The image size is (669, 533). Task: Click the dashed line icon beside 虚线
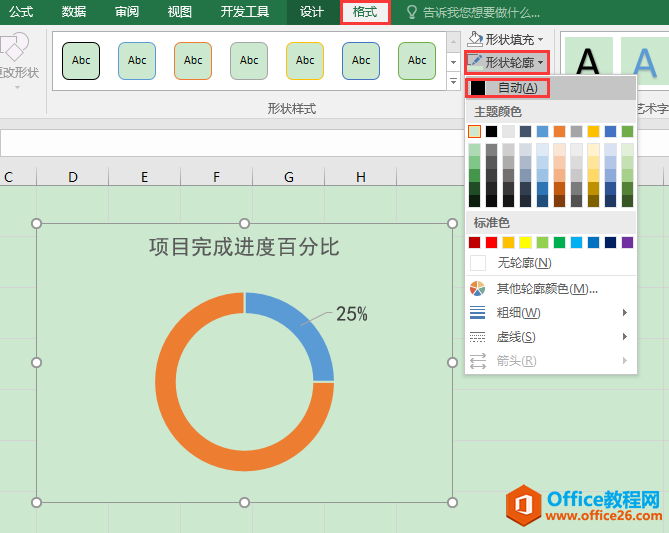(477, 337)
